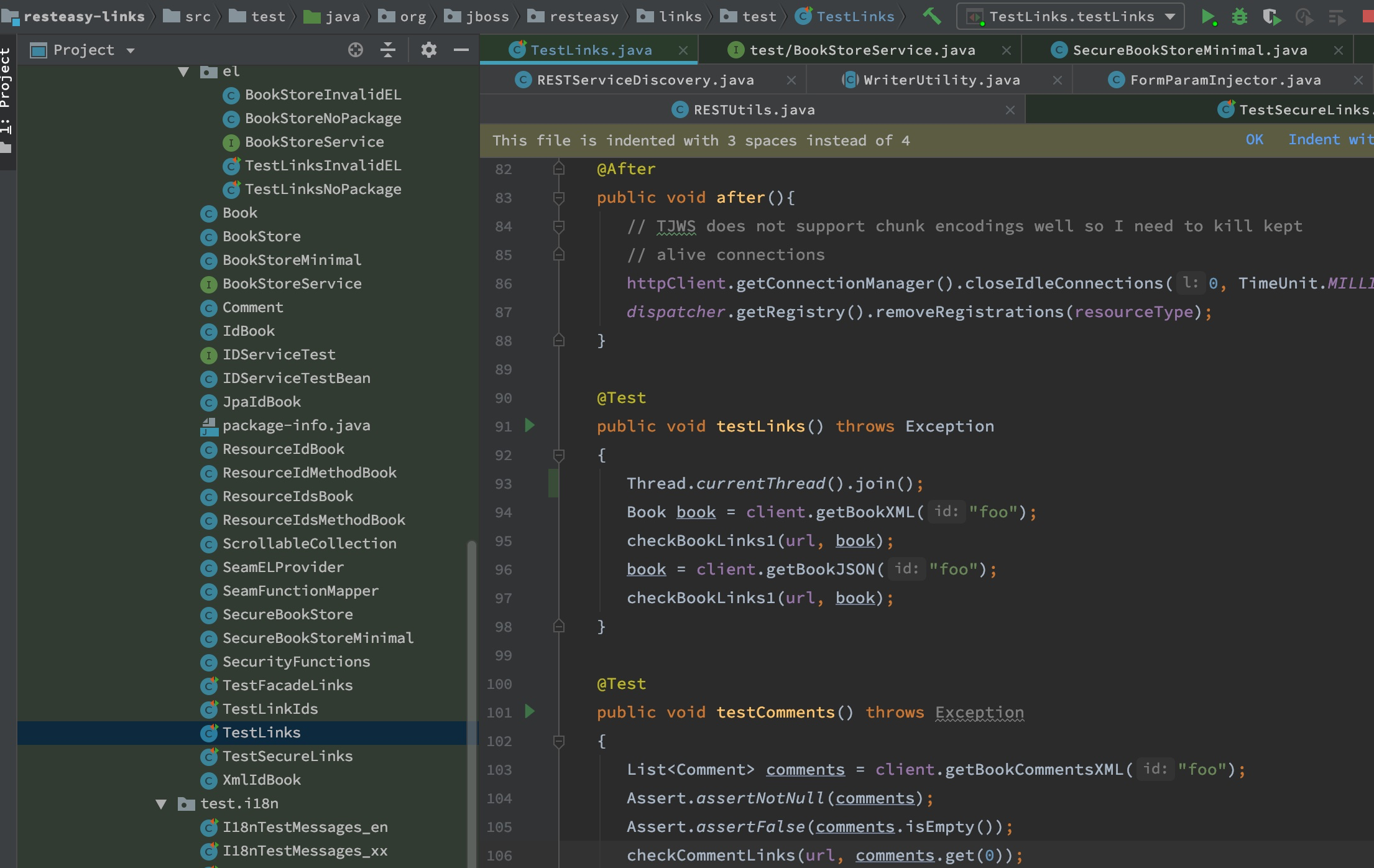Click OK on indentation notice
The width and height of the screenshot is (1374, 868).
point(1254,140)
